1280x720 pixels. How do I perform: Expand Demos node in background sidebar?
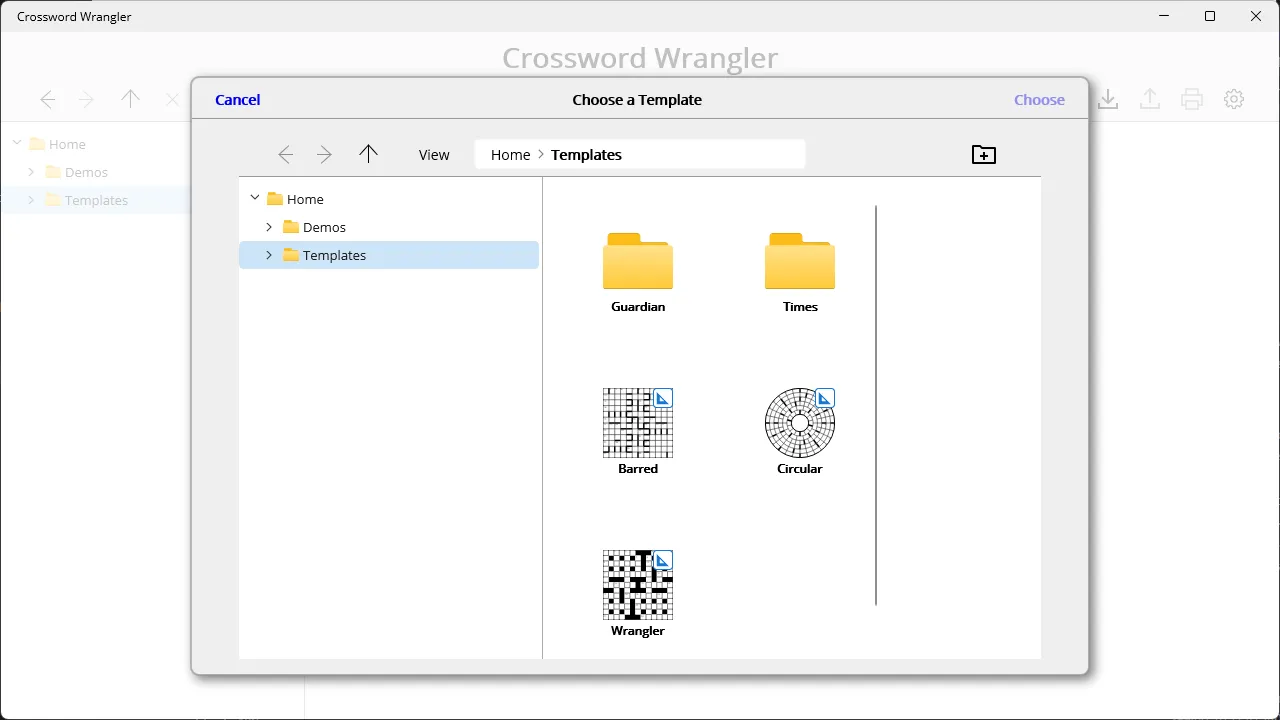31,172
